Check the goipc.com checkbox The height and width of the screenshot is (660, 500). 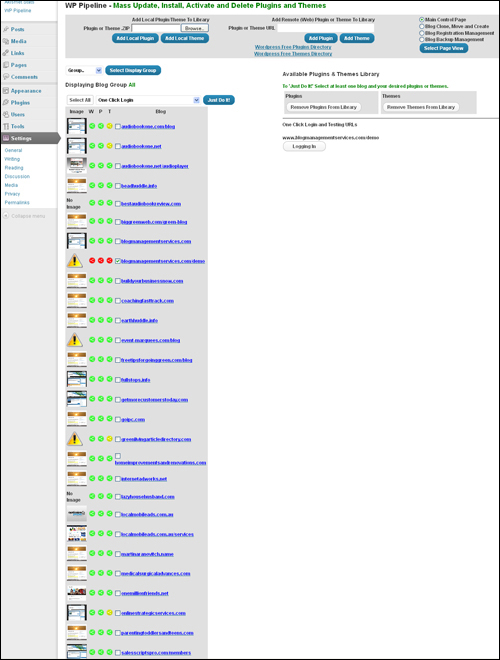(118, 419)
